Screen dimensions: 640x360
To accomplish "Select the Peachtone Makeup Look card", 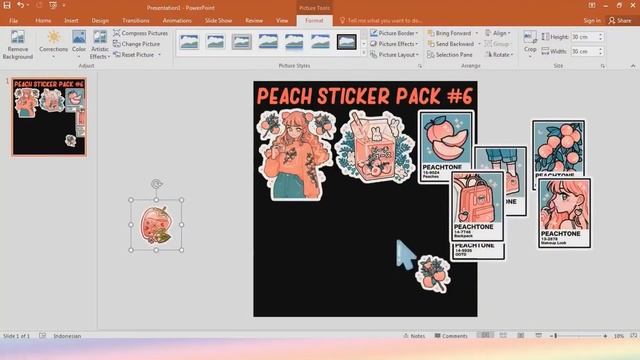I will [x=564, y=213].
